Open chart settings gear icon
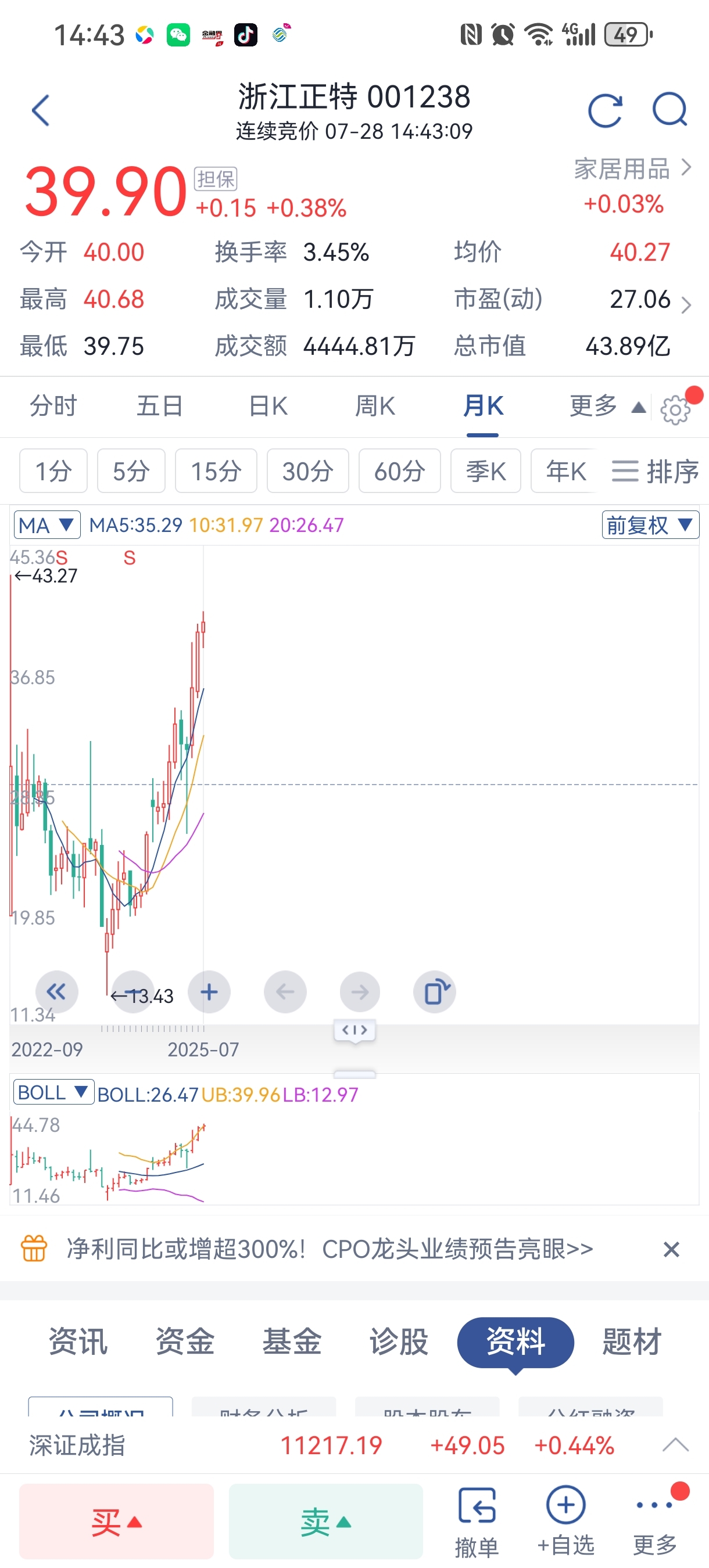The image size is (709, 1568). (x=675, y=409)
